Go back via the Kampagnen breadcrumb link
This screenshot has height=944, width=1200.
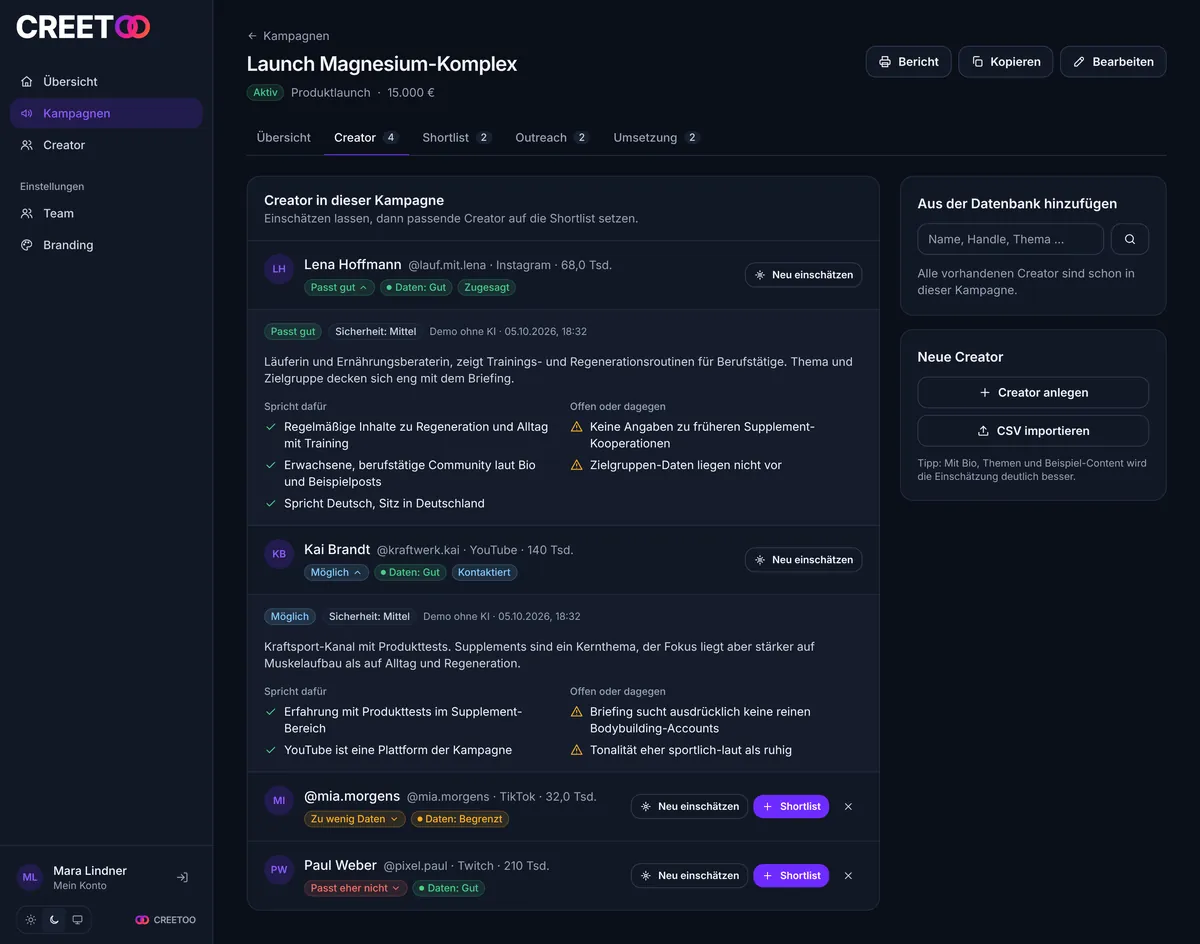coord(288,36)
